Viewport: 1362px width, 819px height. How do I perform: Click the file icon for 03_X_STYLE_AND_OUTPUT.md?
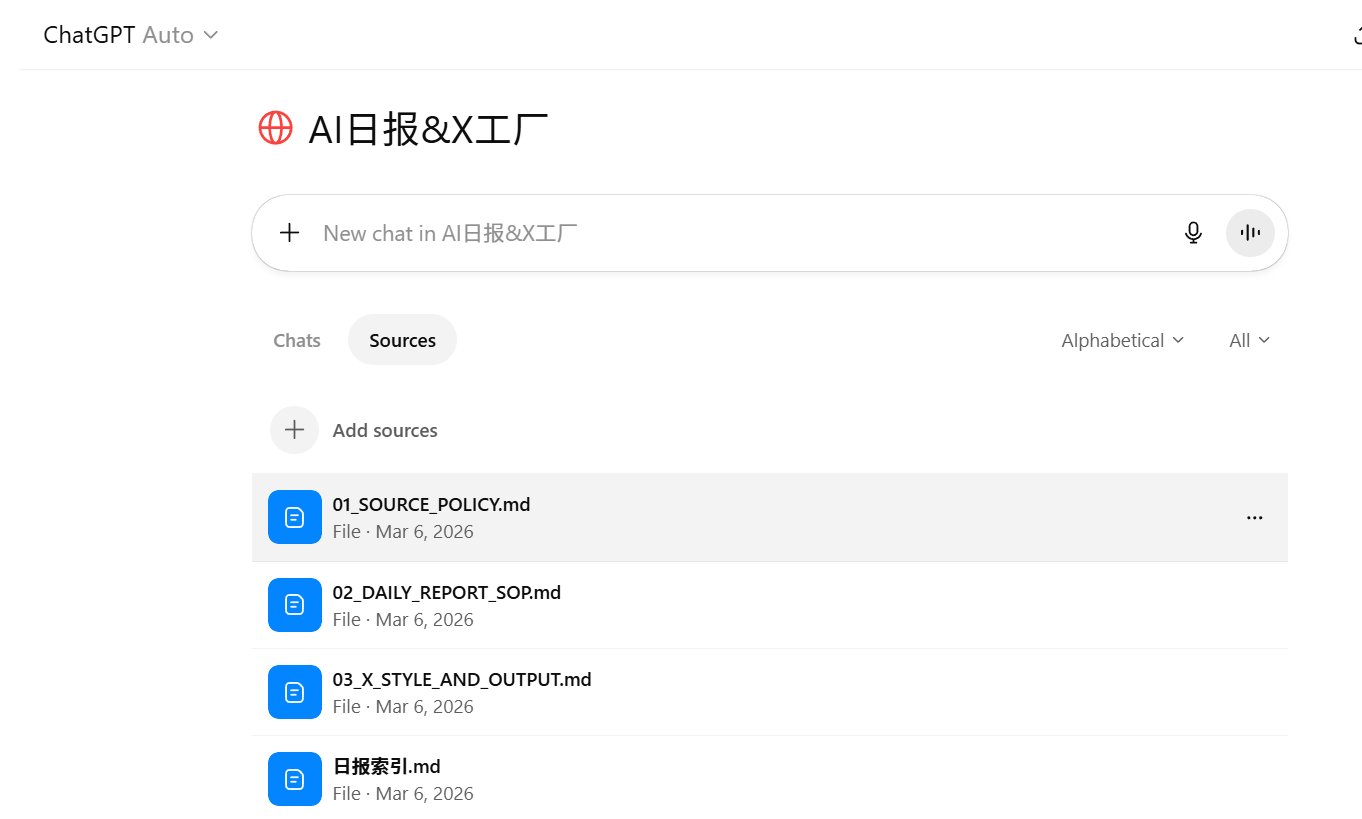point(295,692)
